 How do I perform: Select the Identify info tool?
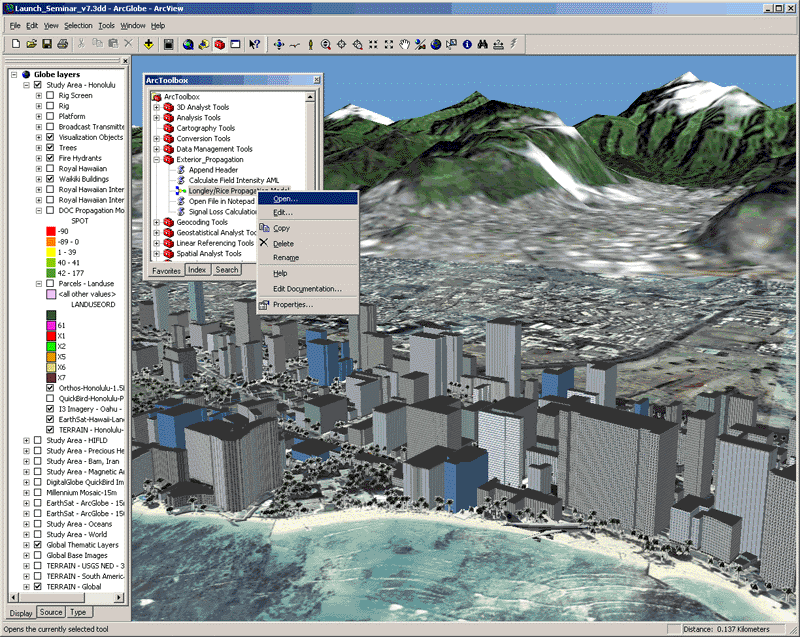(x=467, y=44)
